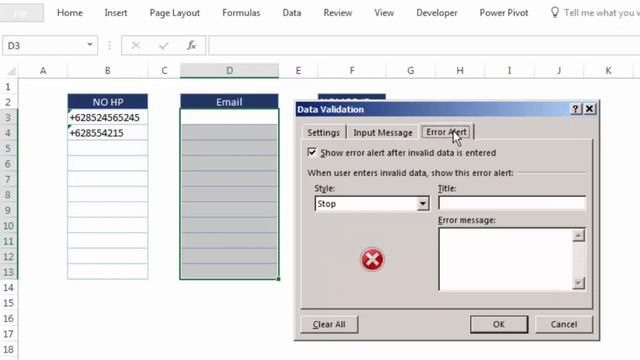Click the confirm entry checkmark in formula bar
The width and height of the screenshot is (640, 360).
164,45
